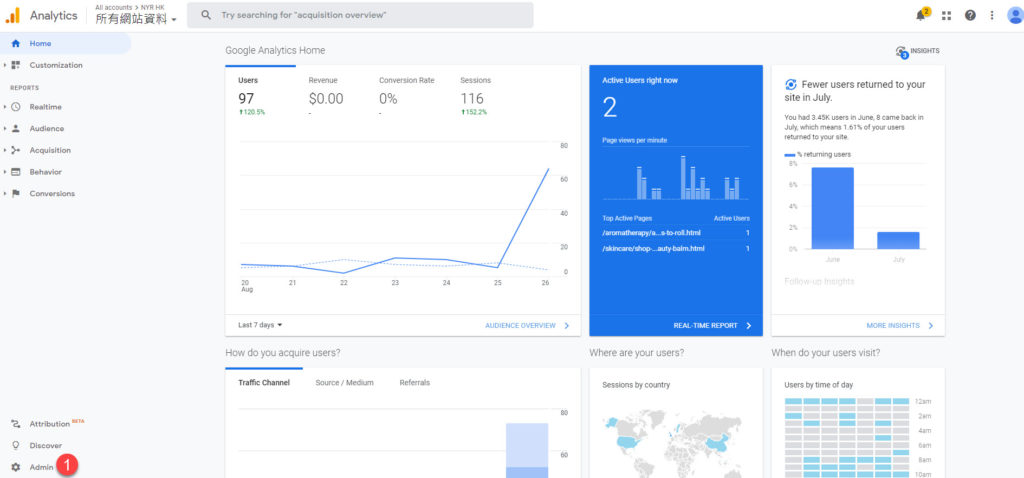
Task: Open the Audience Overview link
Action: (527, 325)
